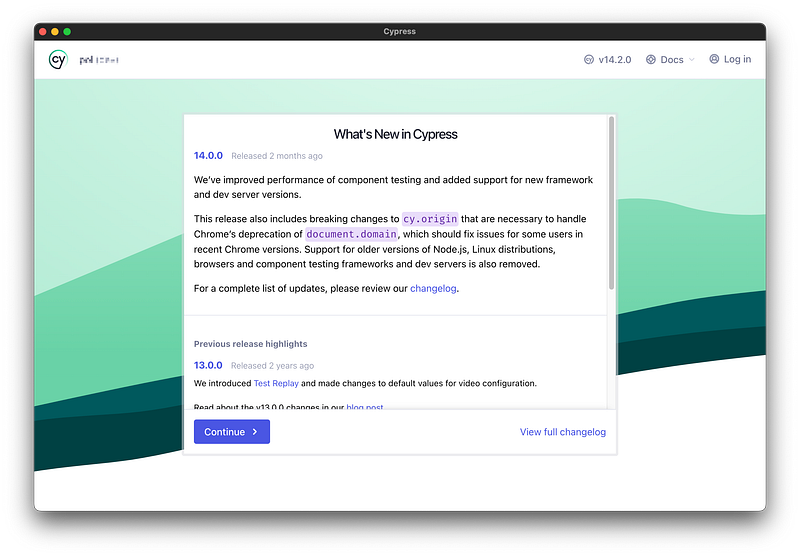Click the document.domain code snippet

tap(352, 234)
